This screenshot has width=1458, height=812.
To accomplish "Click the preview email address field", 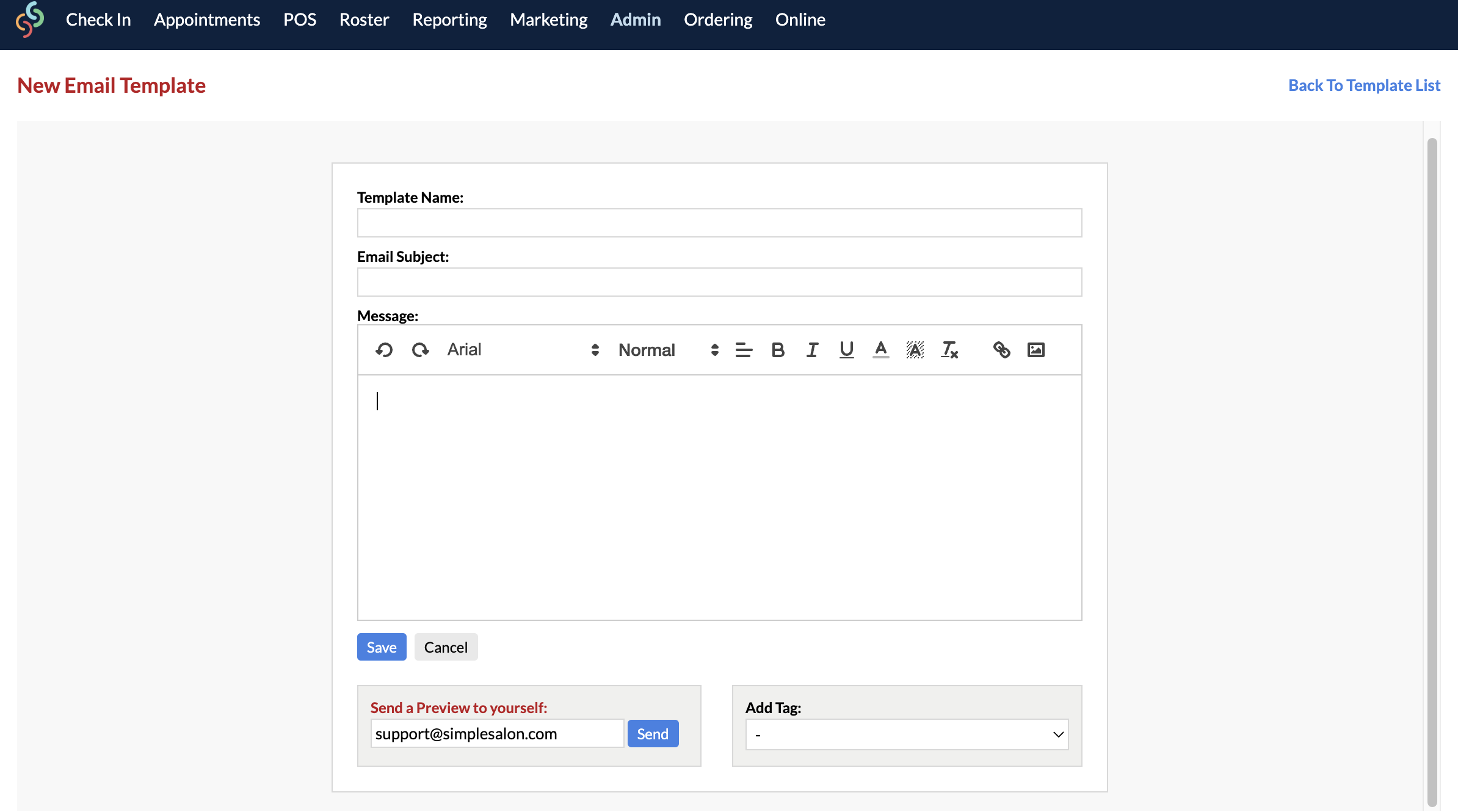I will tap(497, 734).
